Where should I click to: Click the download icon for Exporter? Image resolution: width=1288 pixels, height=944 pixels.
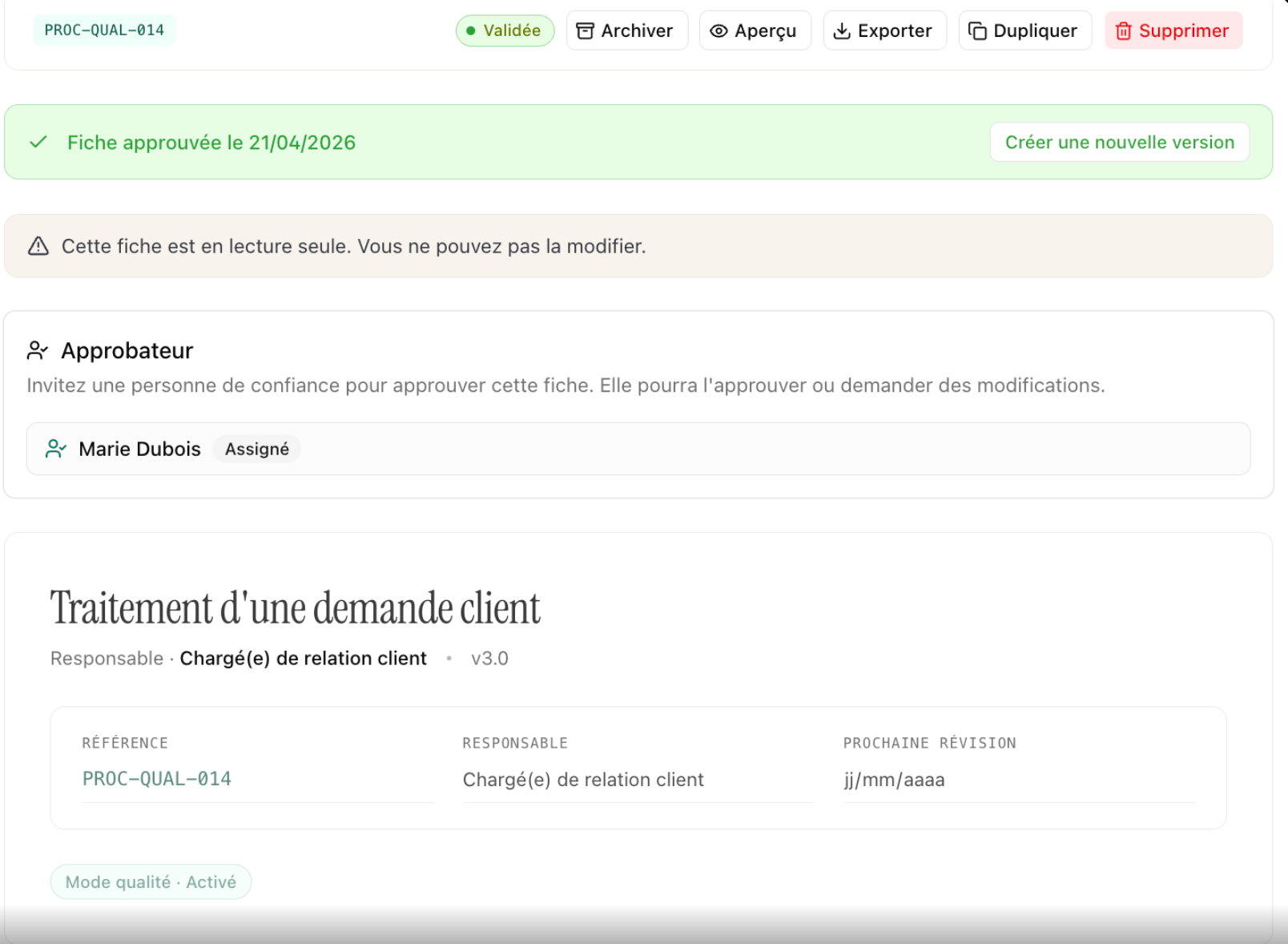point(842,31)
